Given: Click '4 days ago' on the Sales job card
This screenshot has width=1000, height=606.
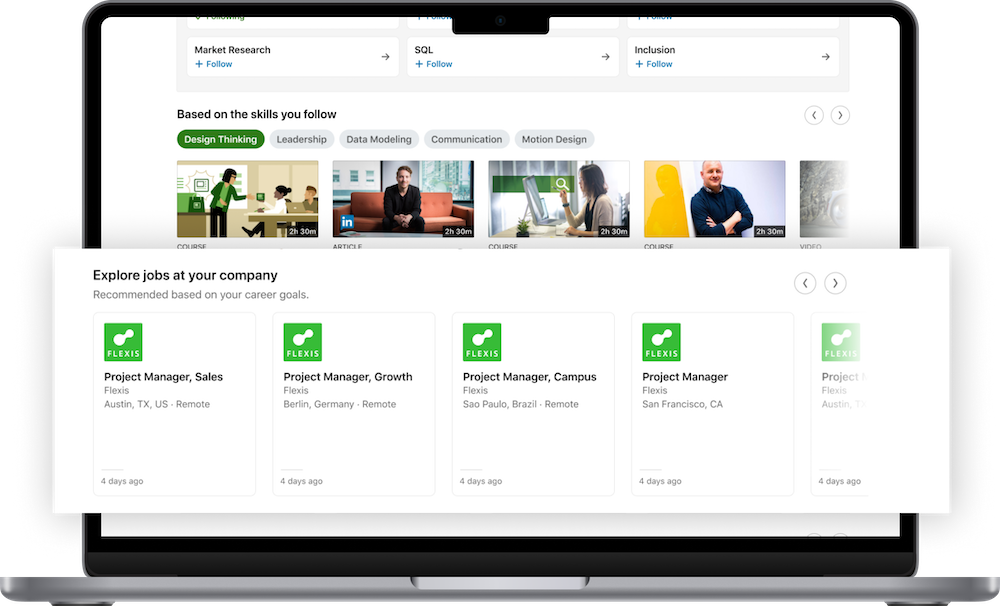Looking at the screenshot, I should [x=122, y=481].
